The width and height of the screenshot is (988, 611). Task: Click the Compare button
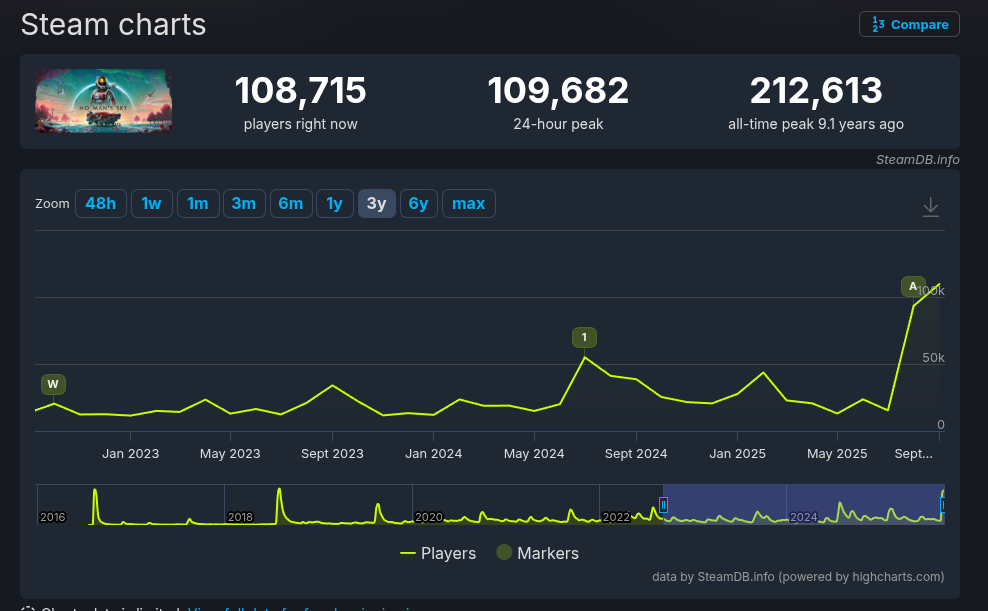coord(909,25)
